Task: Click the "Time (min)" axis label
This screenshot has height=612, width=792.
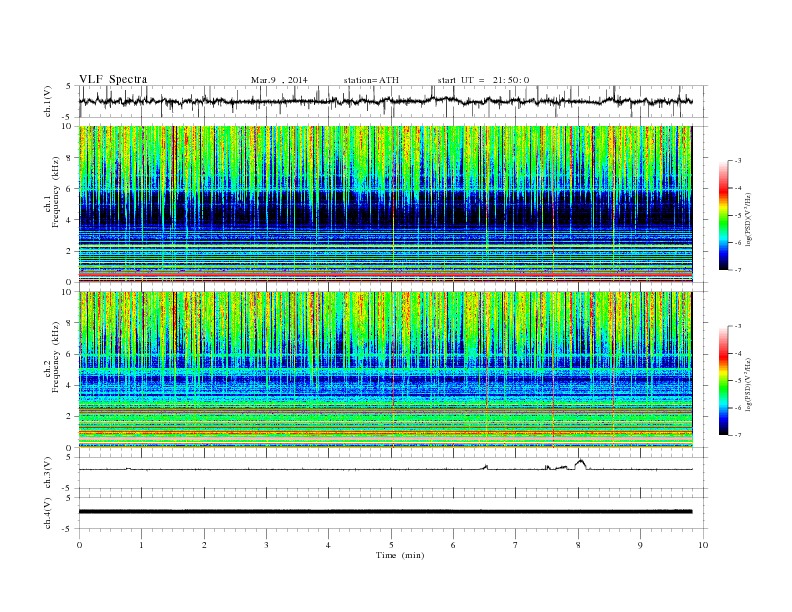Action: tap(400, 555)
